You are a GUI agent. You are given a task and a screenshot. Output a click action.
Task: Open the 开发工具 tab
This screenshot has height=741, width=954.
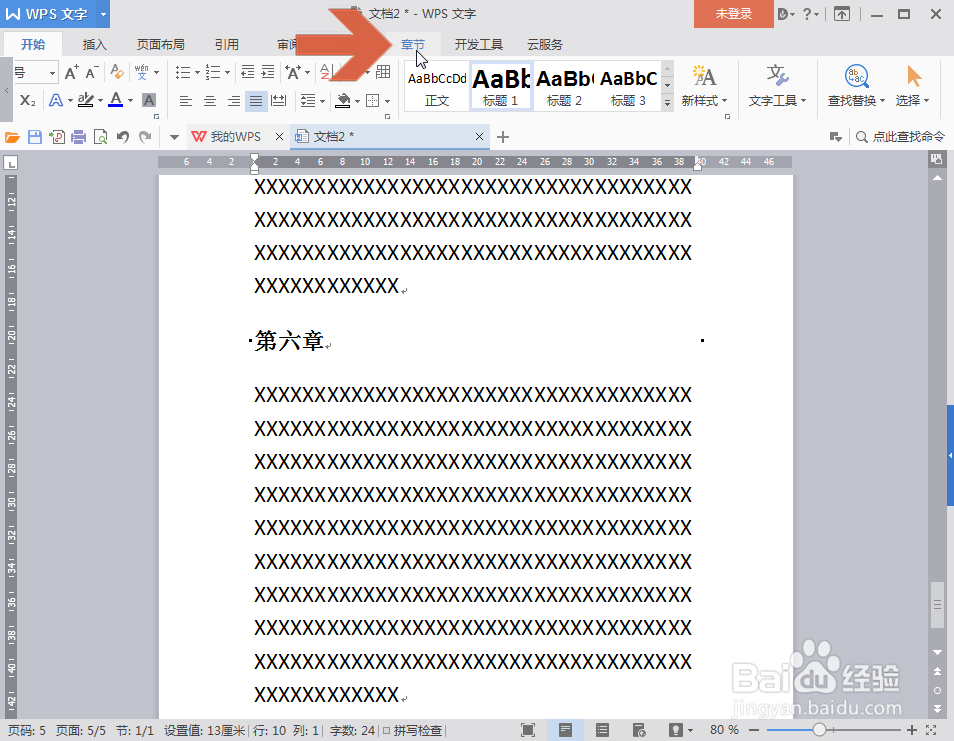pyautogui.click(x=479, y=44)
